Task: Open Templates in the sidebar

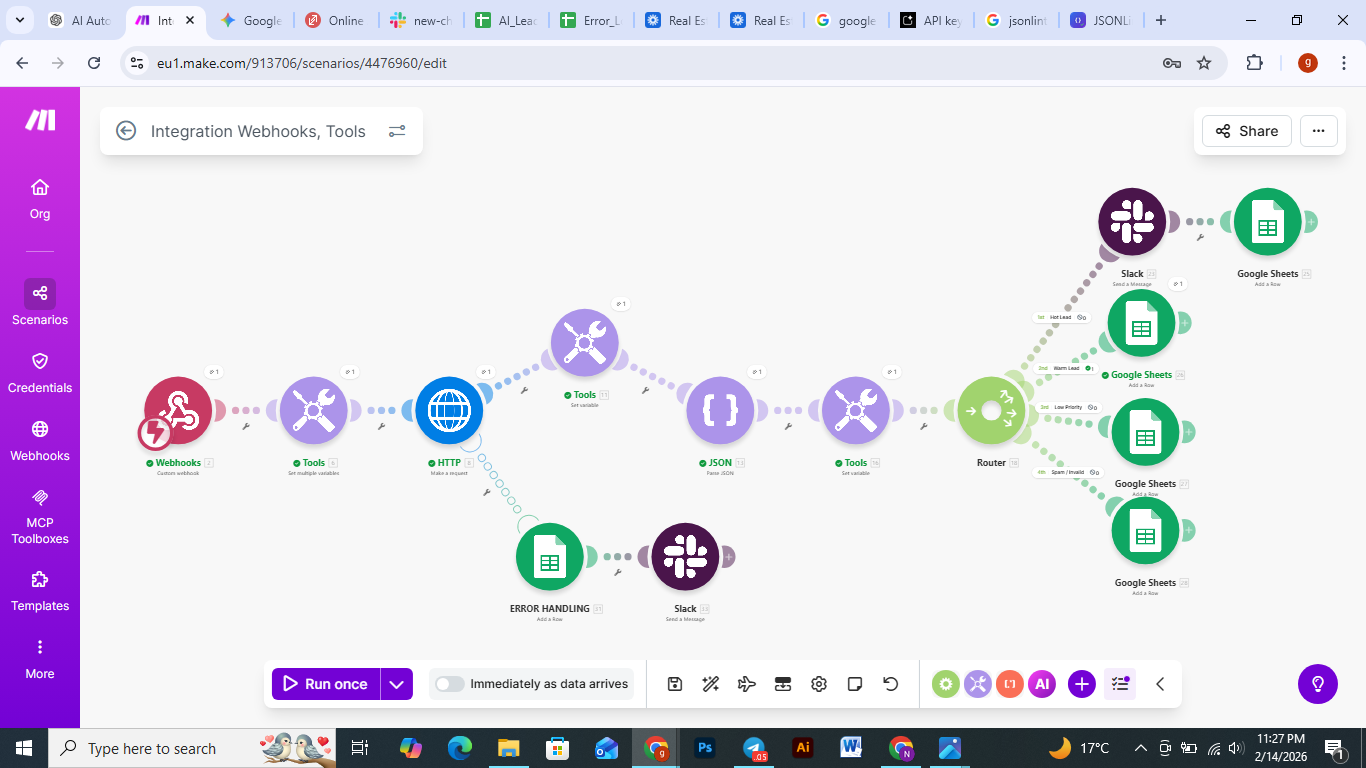Action: pos(40,592)
